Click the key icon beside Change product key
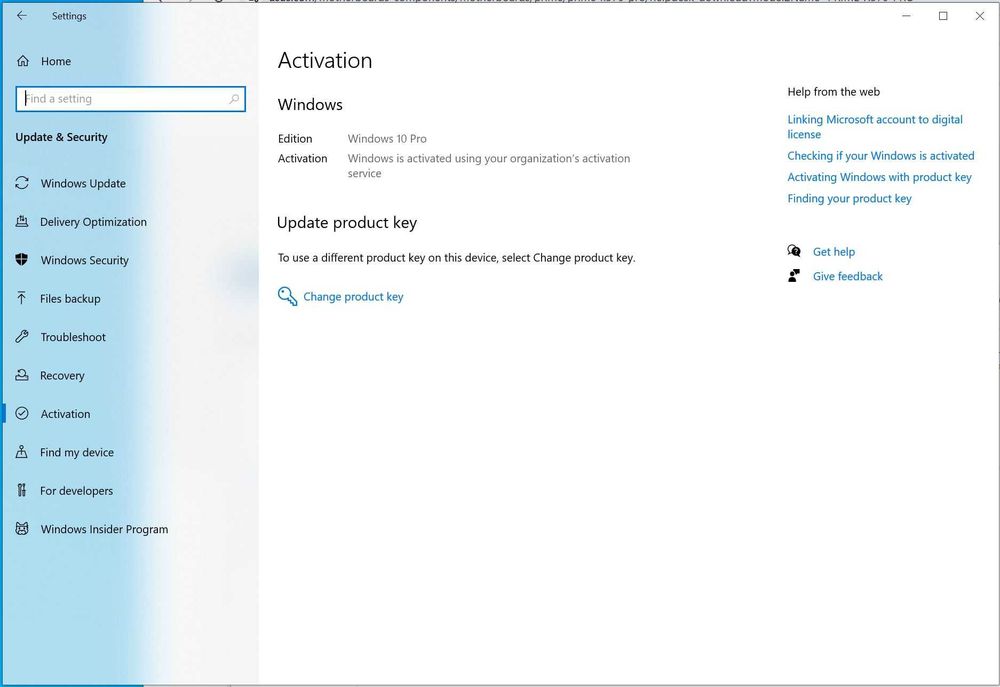Viewport: 1000px width, 687px height. (287, 296)
